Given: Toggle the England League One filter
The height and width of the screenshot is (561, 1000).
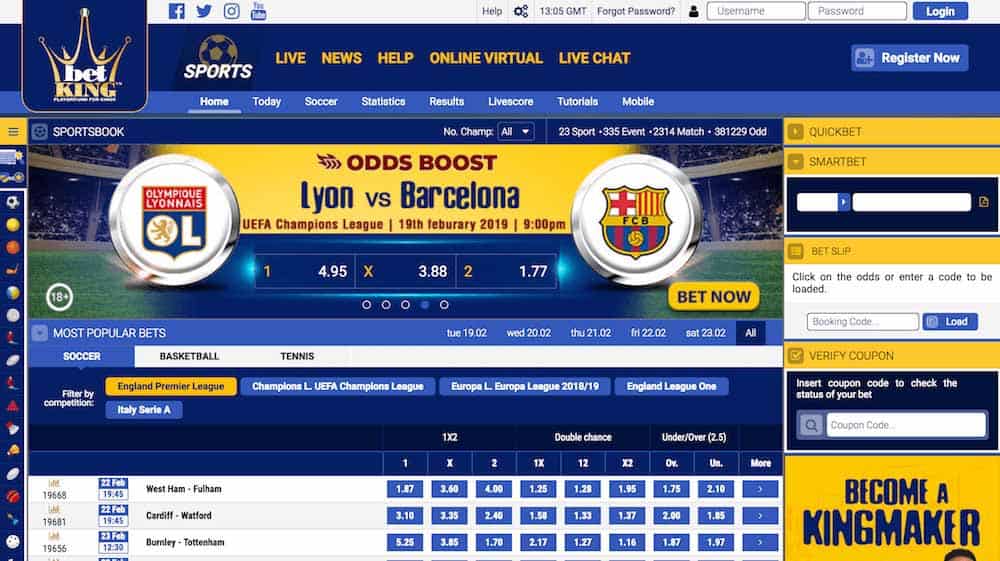Looking at the screenshot, I should (x=672, y=386).
